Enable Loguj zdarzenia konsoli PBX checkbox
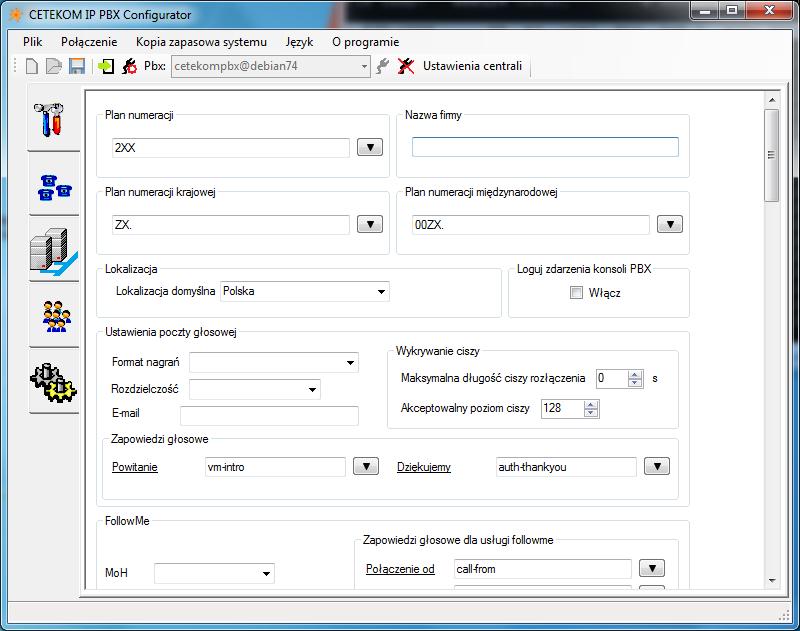This screenshot has height=631, width=800. [576, 293]
